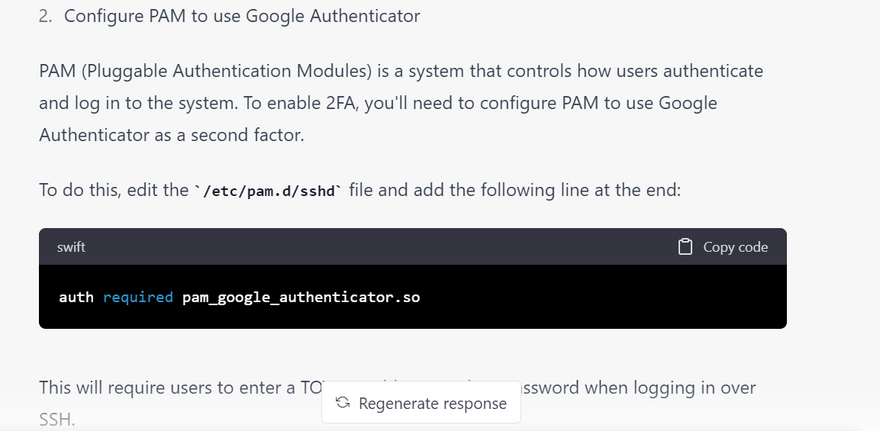Click the empty middle of code header bar

pyautogui.click(x=380, y=247)
